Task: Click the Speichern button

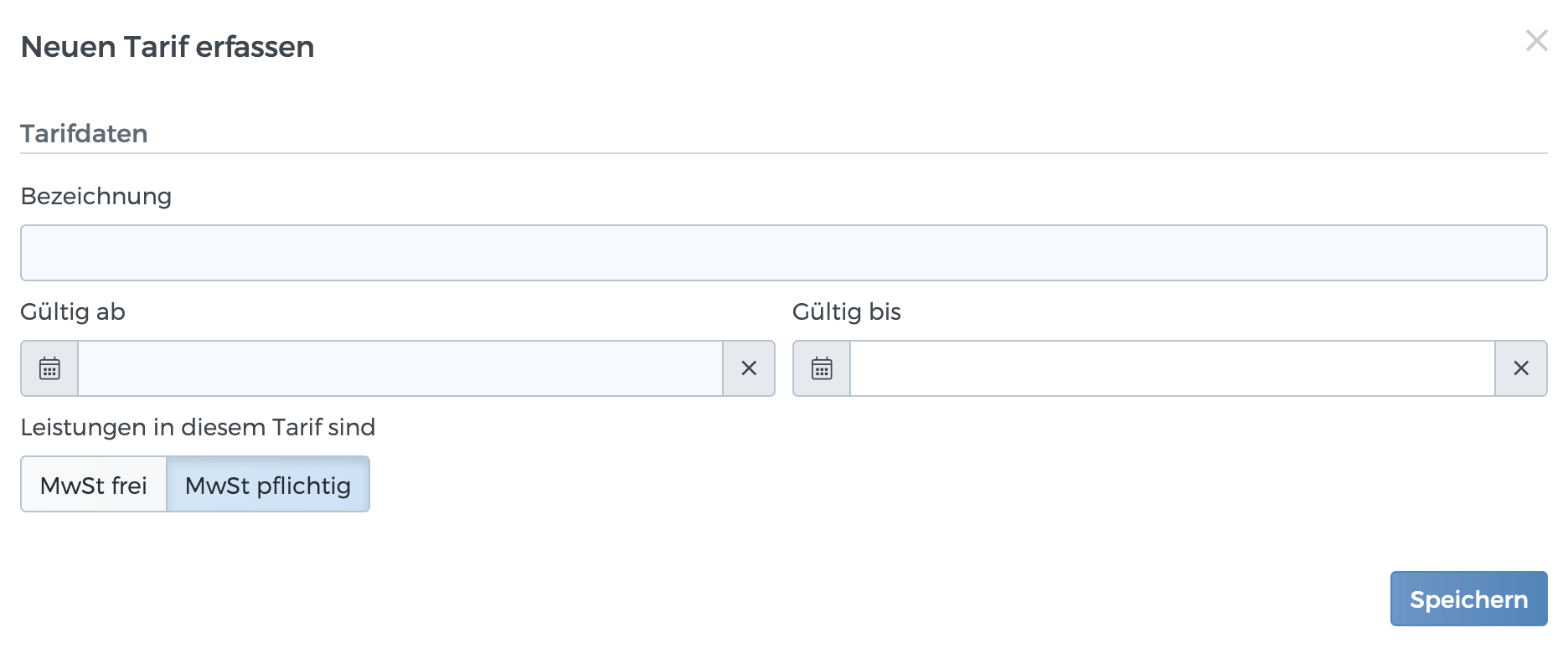Action: click(1468, 599)
